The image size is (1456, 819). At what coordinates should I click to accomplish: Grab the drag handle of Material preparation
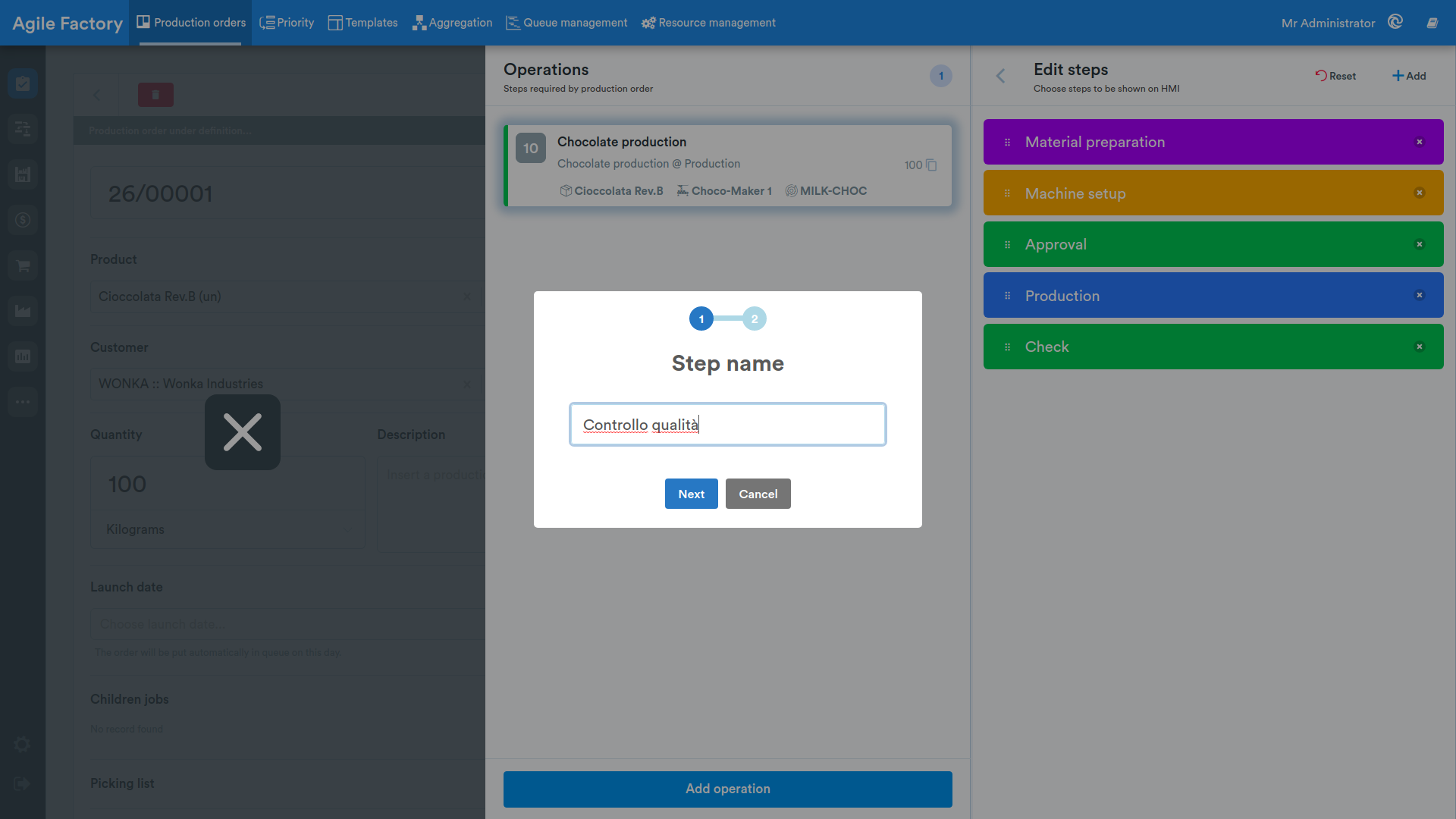tap(1007, 142)
